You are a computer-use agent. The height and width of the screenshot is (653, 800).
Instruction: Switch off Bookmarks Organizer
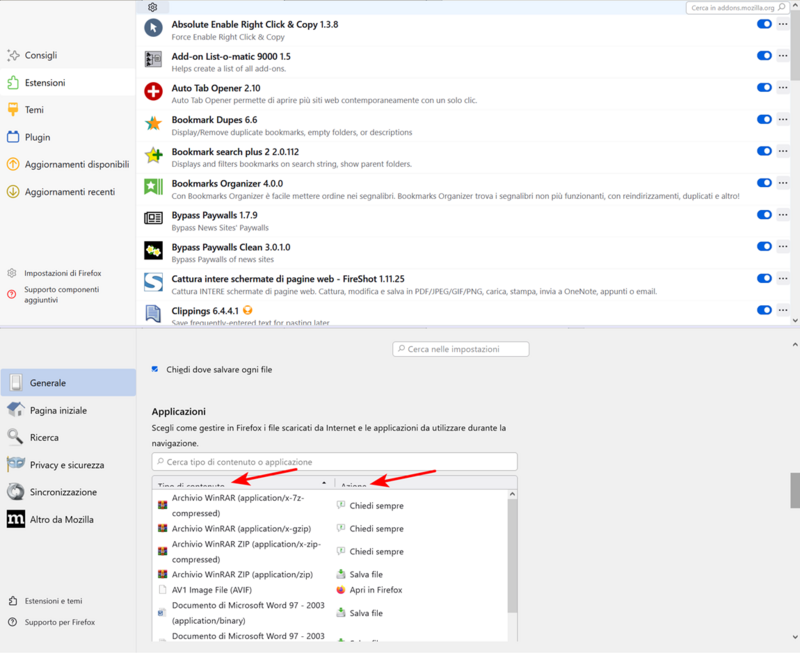(x=764, y=183)
